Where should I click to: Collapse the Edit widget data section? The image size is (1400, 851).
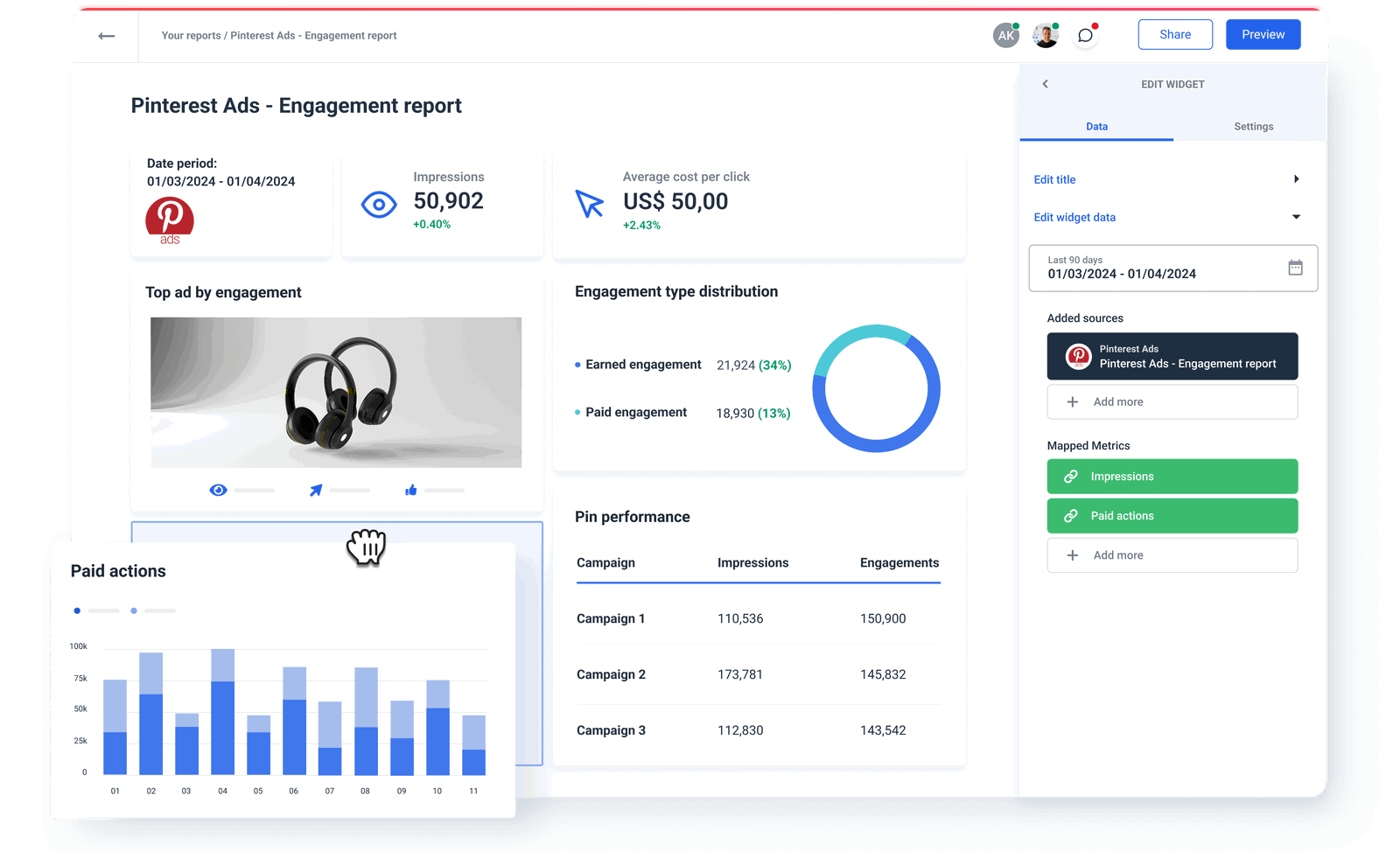[x=1297, y=217]
